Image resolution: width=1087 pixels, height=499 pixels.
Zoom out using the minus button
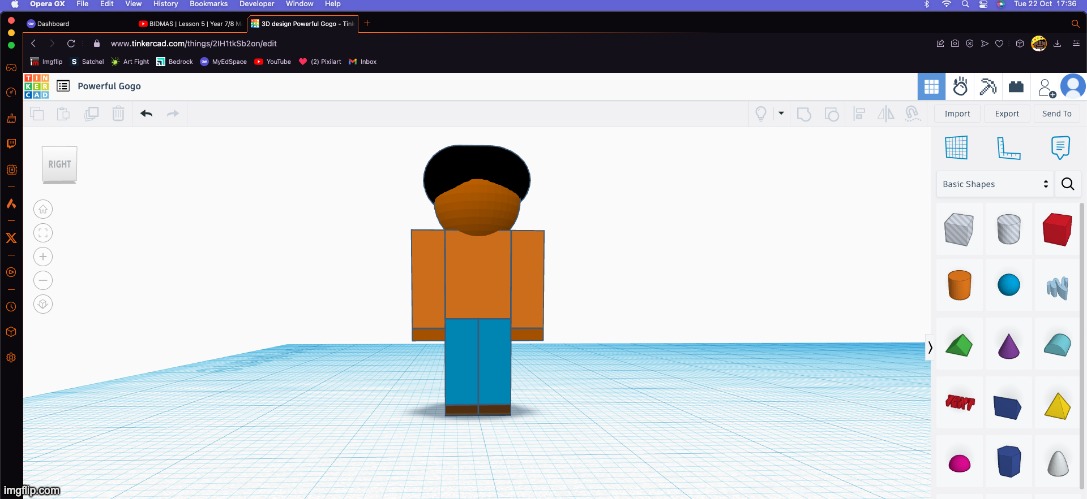[43, 280]
